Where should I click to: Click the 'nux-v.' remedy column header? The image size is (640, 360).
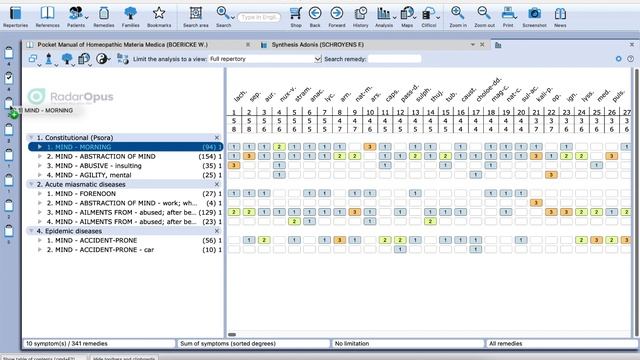pos(288,94)
